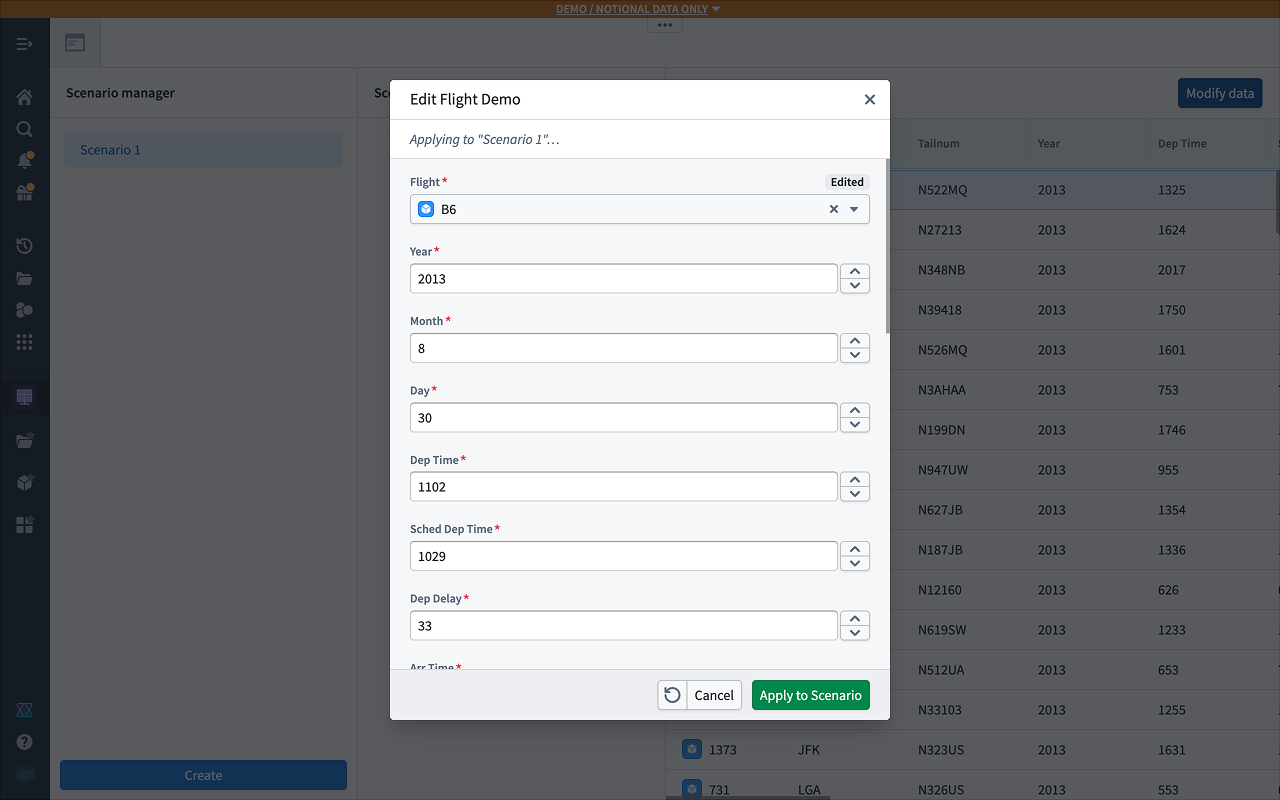Click the JFK origin cell

click(809, 750)
